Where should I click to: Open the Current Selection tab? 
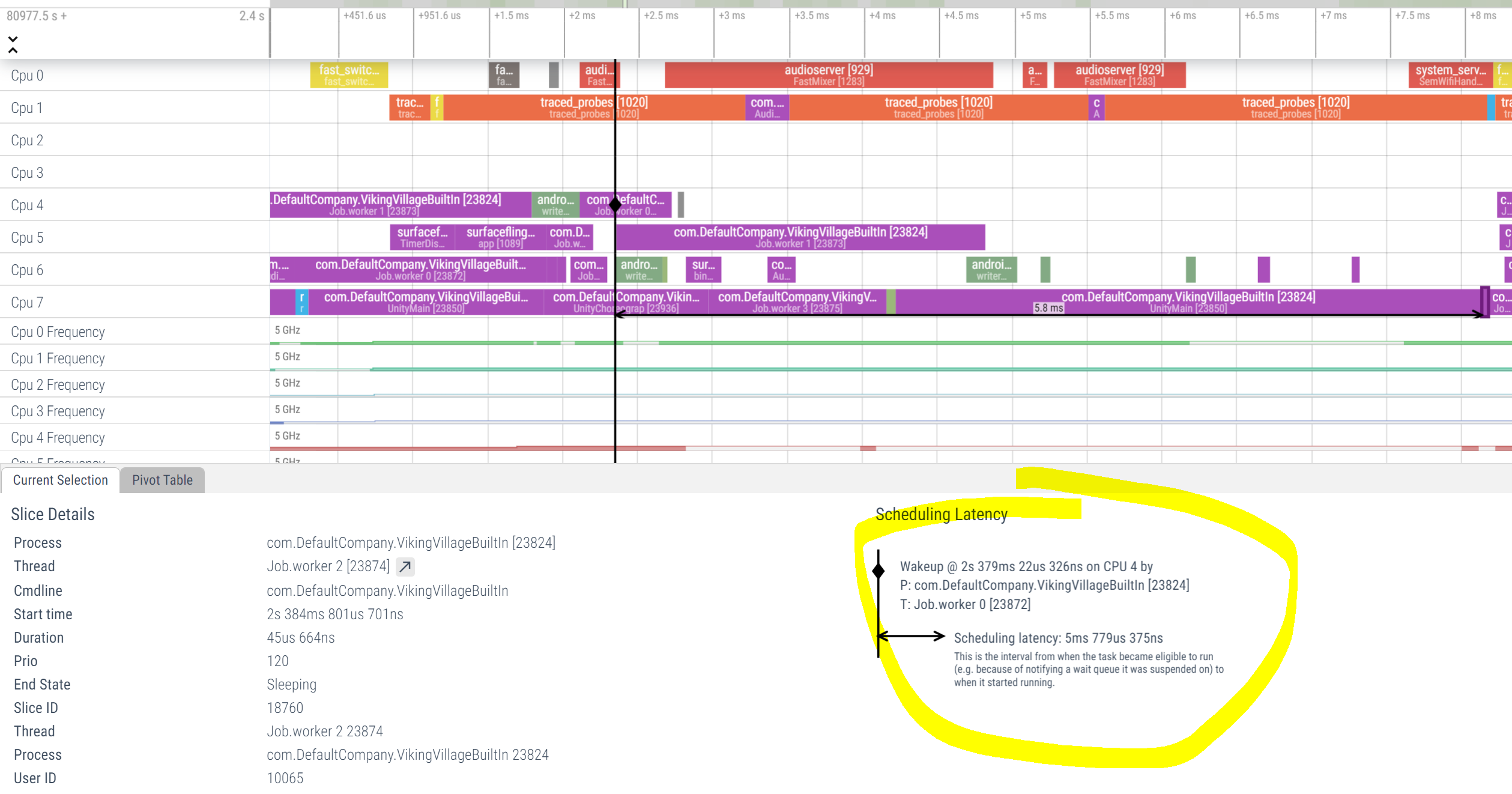pyautogui.click(x=60, y=480)
